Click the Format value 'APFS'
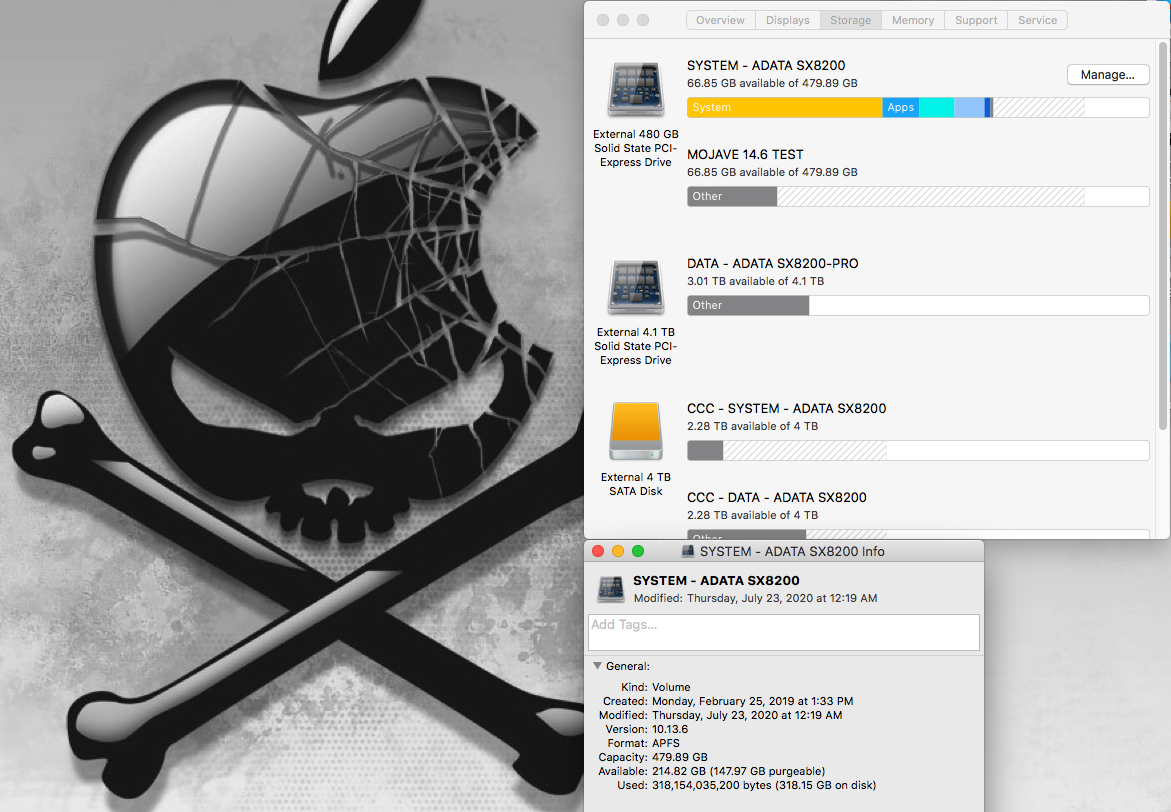The image size is (1171, 812). [666, 743]
